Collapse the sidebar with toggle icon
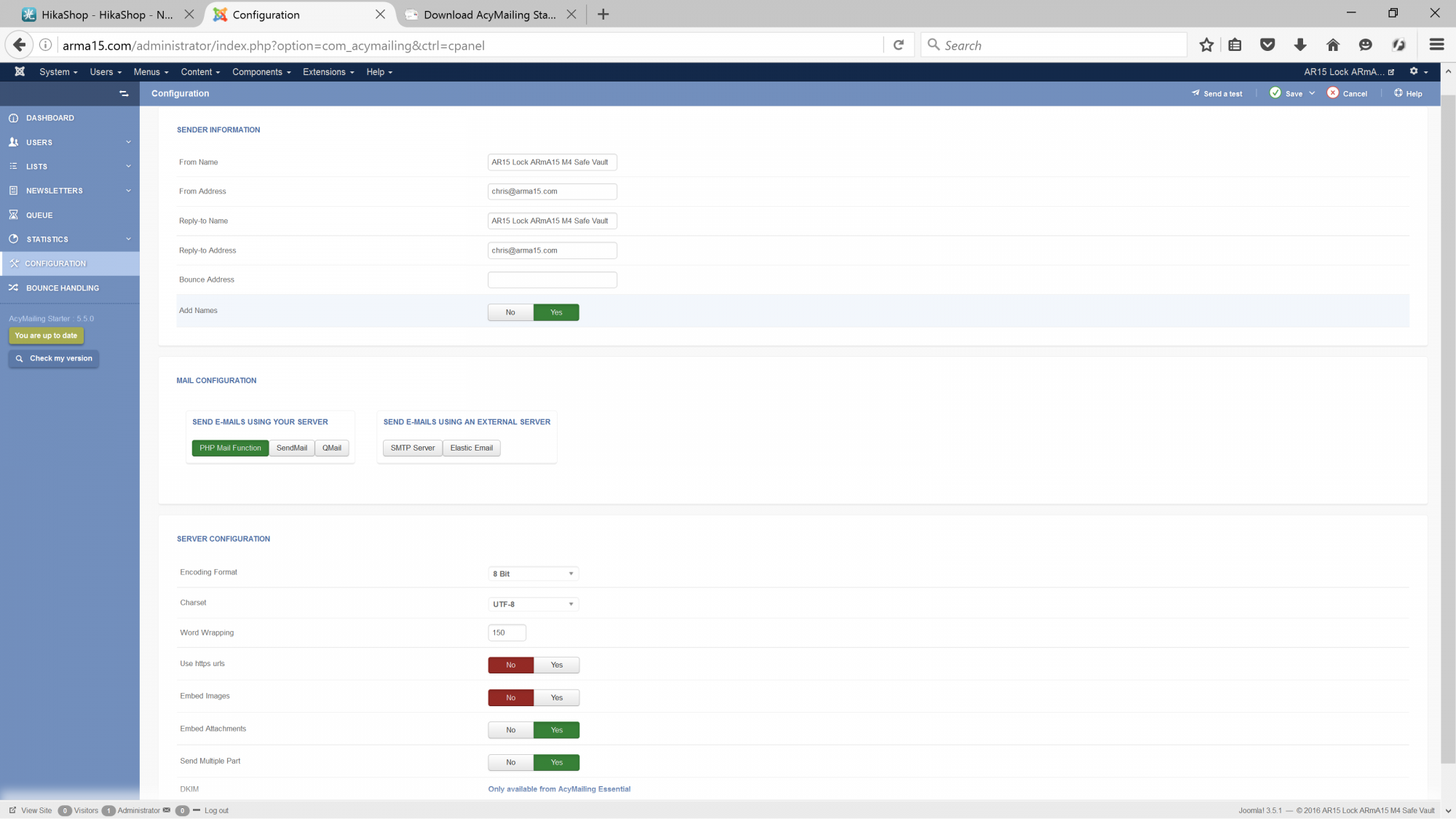 124,93
